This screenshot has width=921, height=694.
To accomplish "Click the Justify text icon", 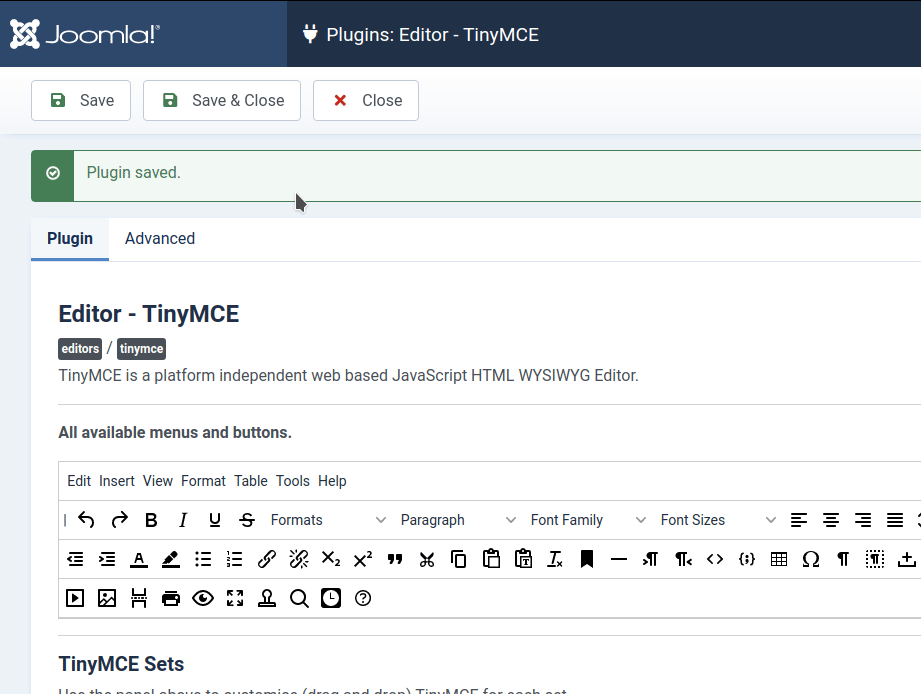I will (895, 520).
